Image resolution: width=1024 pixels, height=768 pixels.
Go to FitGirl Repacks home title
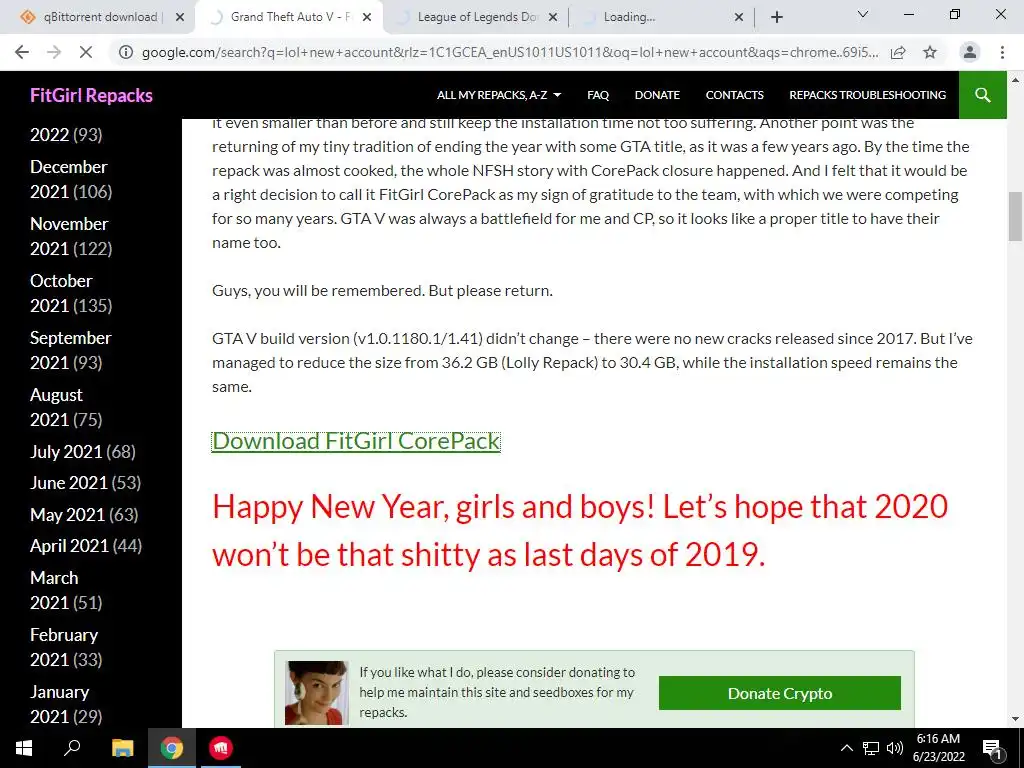pyautogui.click(x=91, y=95)
